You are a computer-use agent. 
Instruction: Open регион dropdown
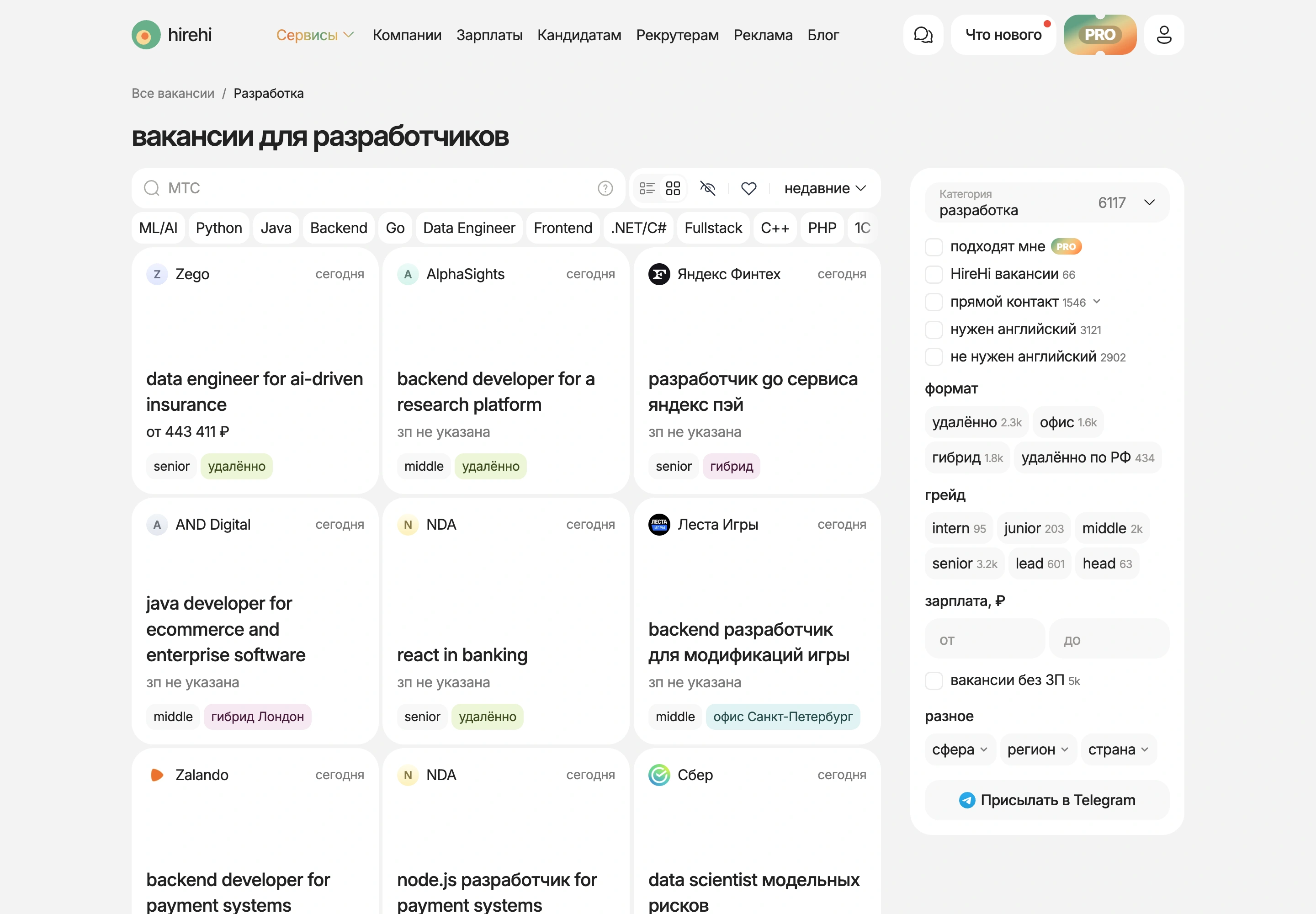[1038, 749]
